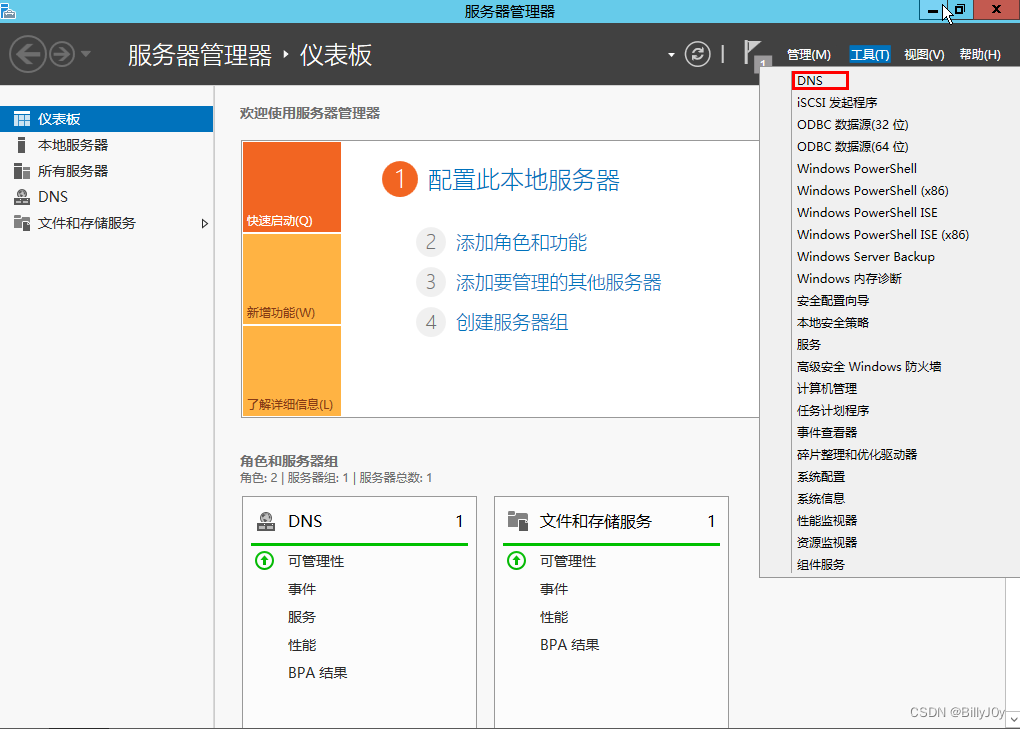Open 高级安全 Windows 防火墙
The image size is (1020, 729).
[869, 367]
